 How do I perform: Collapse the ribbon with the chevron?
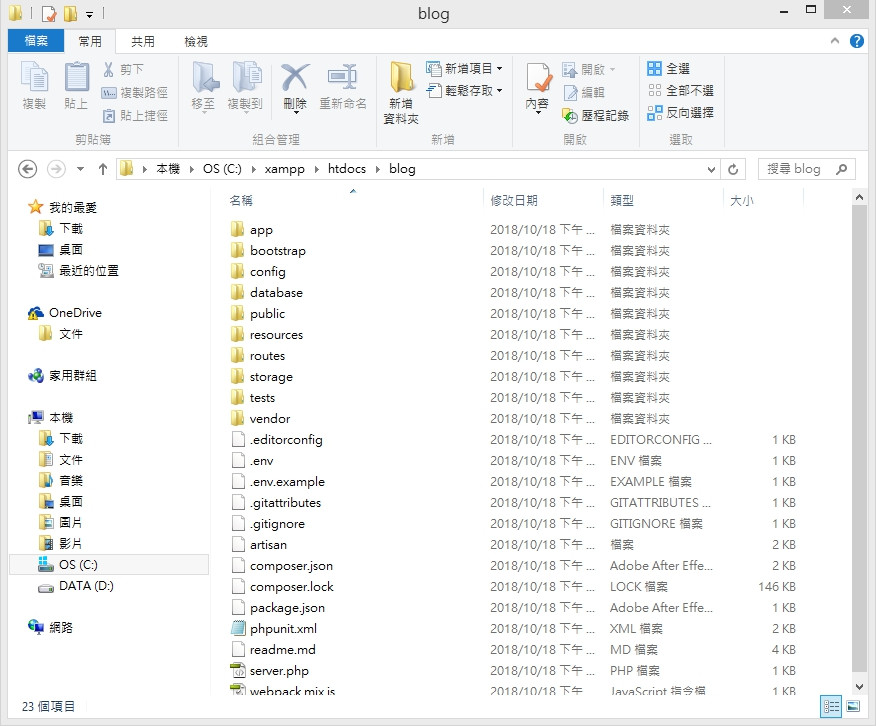[x=835, y=41]
